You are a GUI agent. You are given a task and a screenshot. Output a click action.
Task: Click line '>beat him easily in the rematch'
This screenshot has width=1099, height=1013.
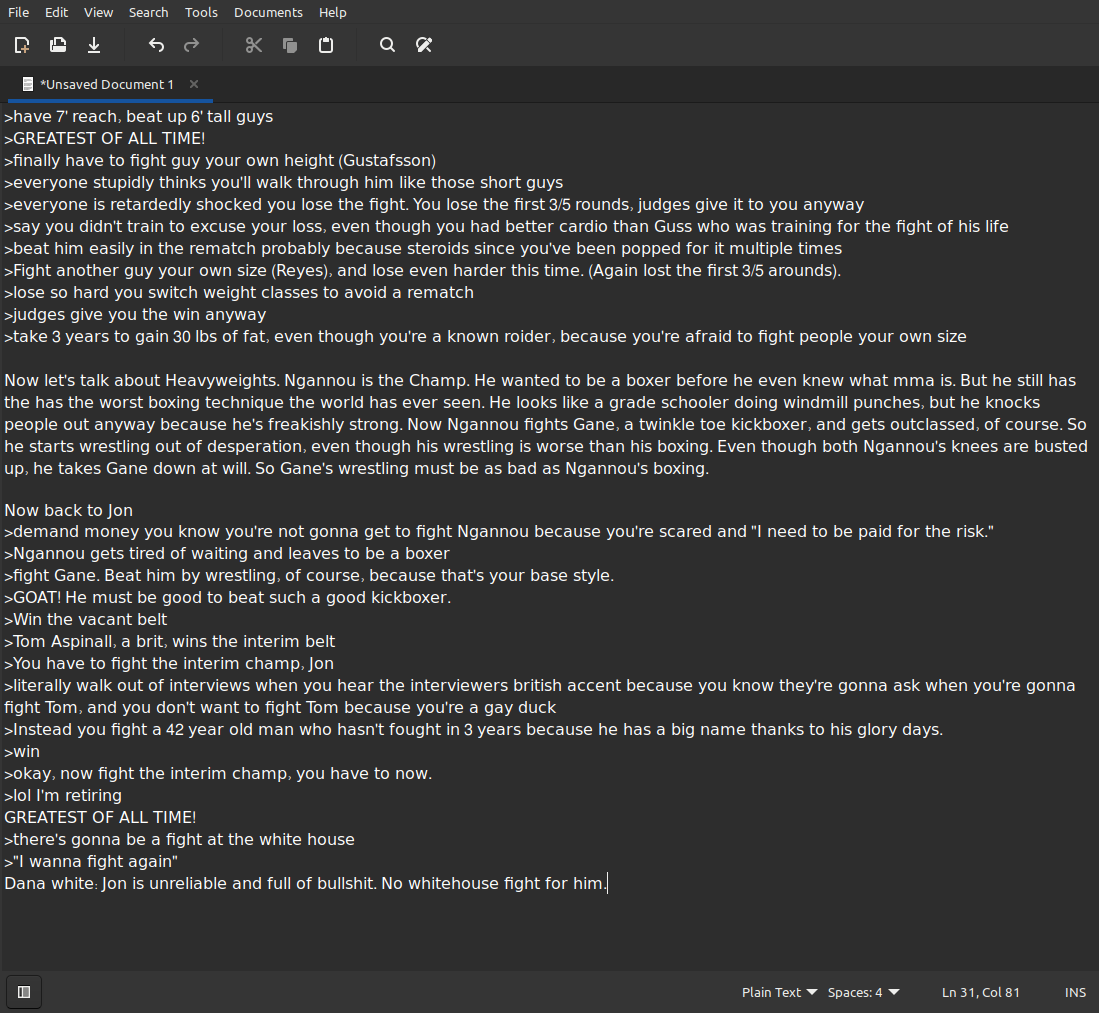423,249
